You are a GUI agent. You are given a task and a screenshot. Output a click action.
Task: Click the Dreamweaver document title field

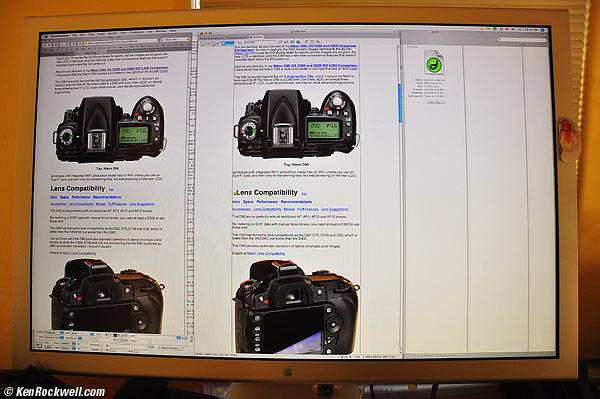[260, 42]
